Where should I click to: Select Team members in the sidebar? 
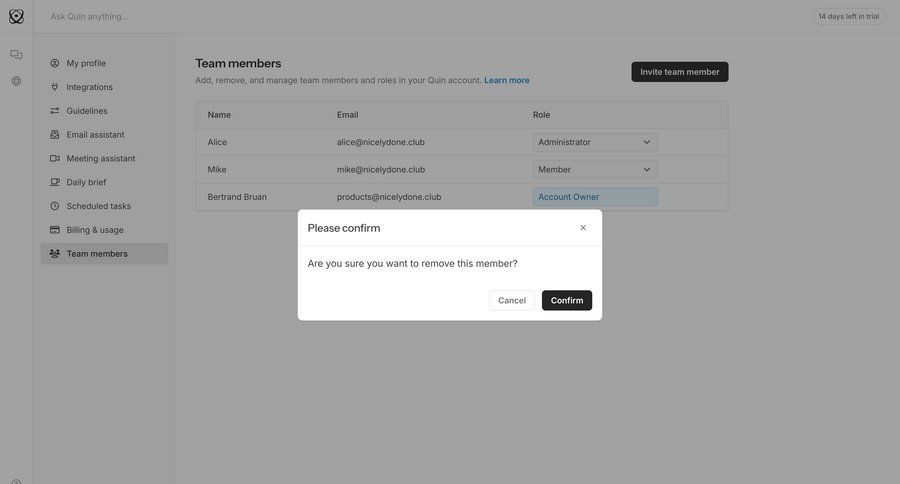tap(97, 254)
